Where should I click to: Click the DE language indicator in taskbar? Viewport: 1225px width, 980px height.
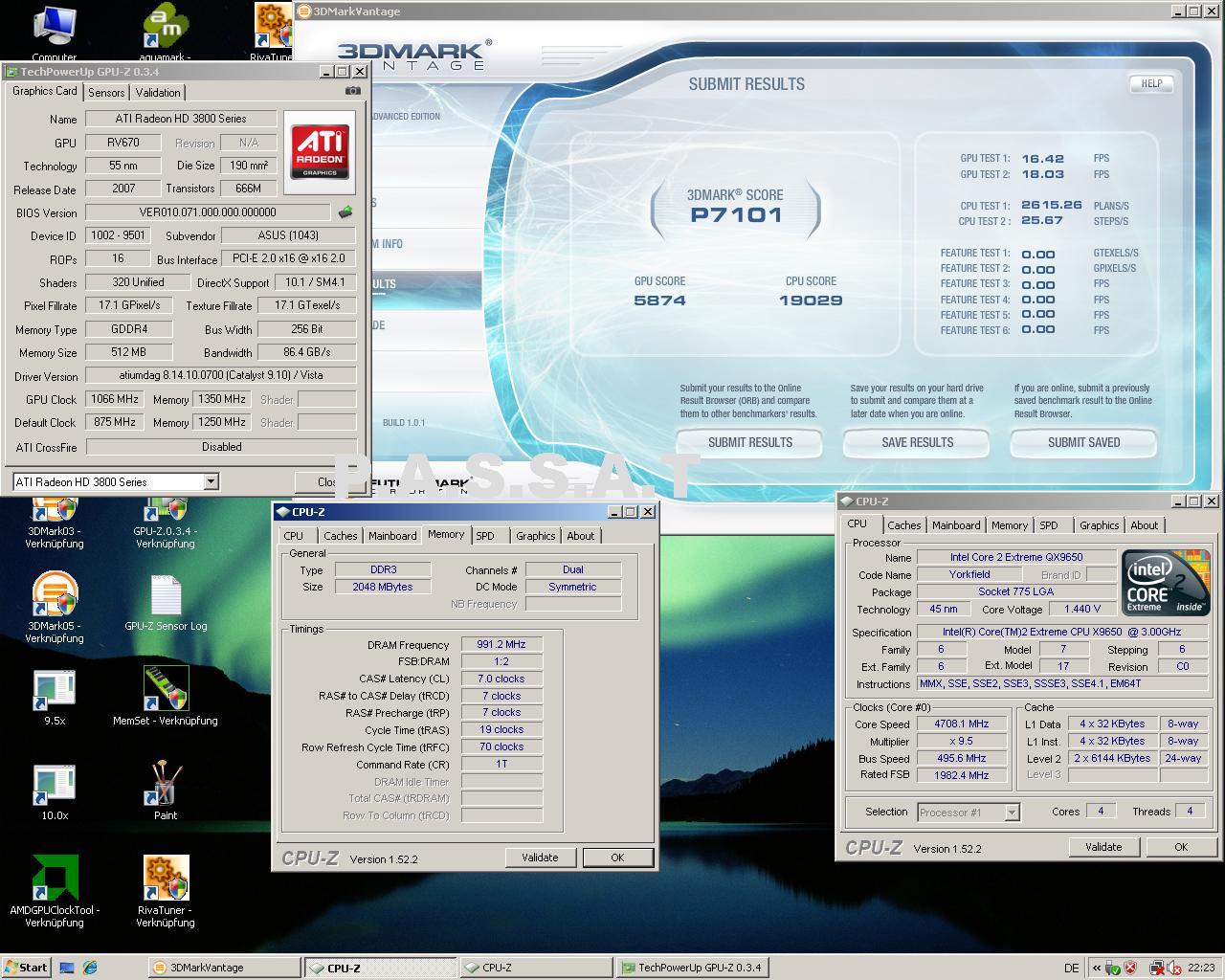click(x=1071, y=968)
